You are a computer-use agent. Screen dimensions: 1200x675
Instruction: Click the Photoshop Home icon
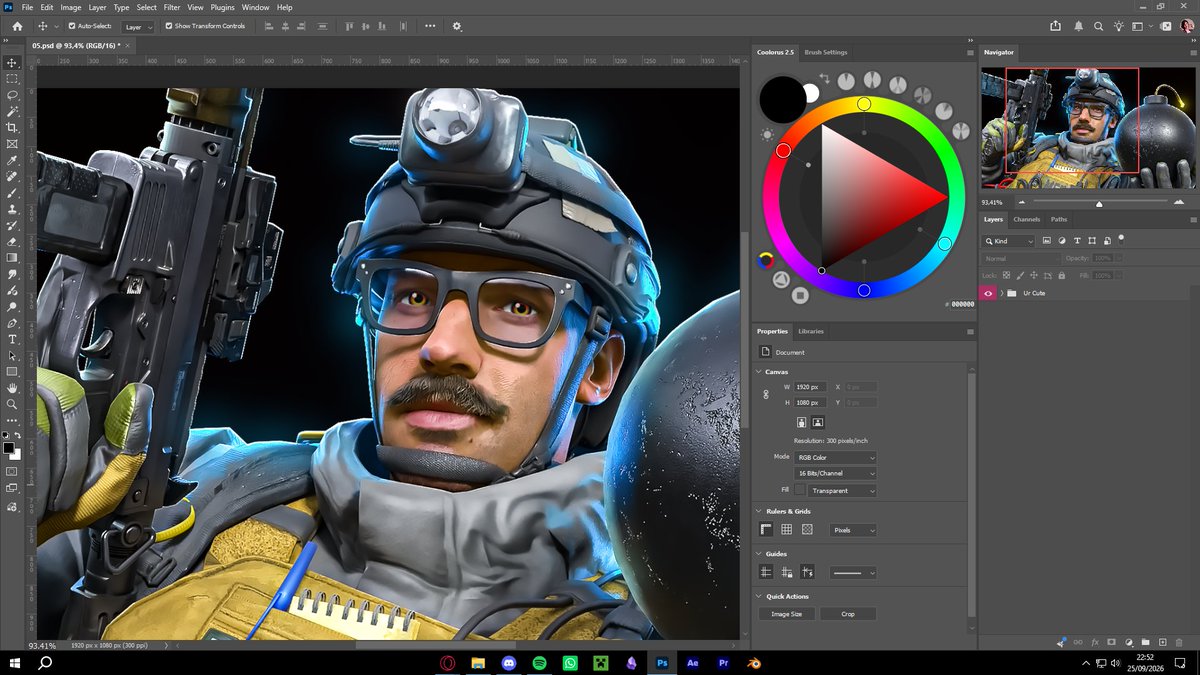(17, 26)
